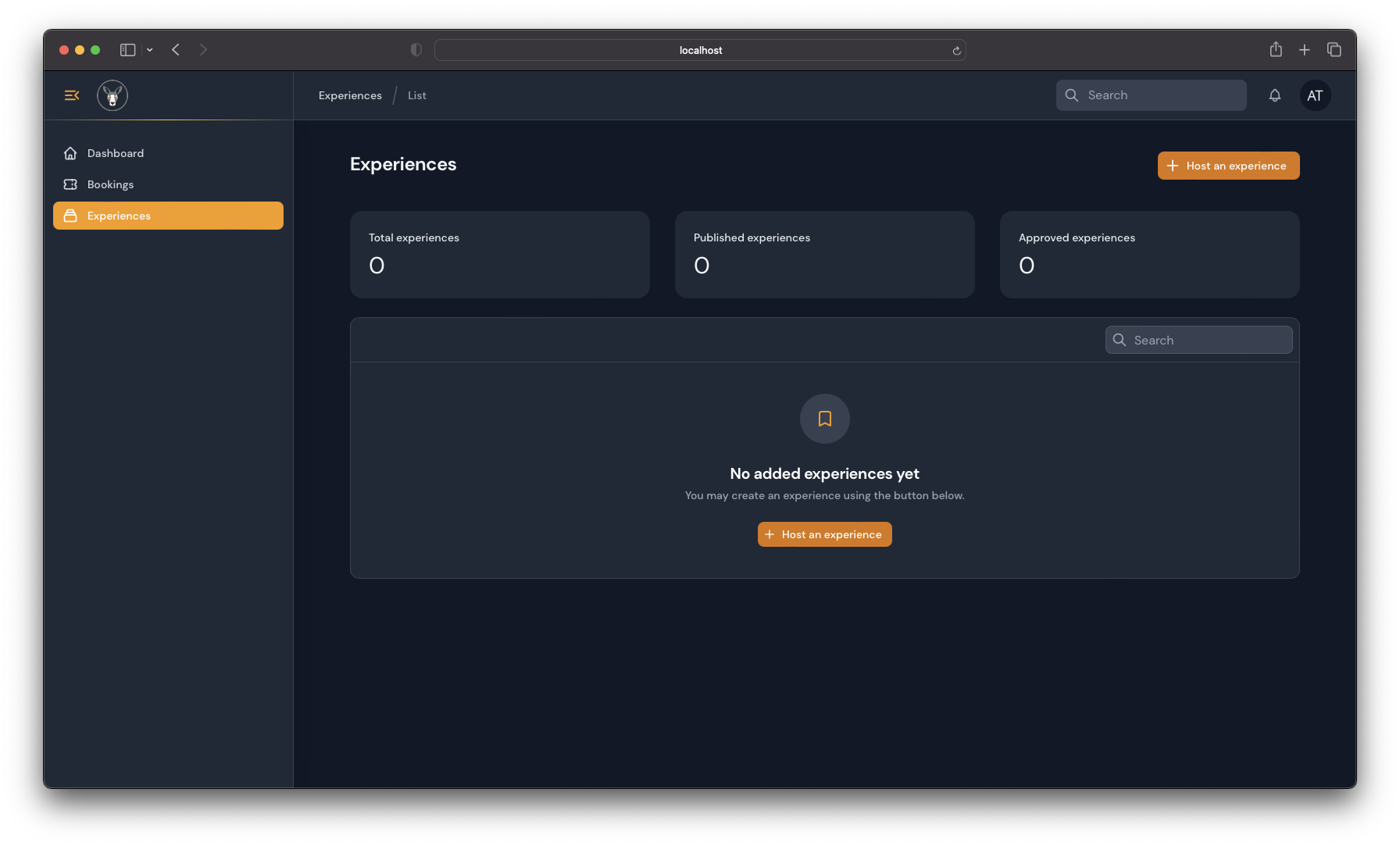The height and width of the screenshot is (846, 1400).
Task: Open a new browser tab with the plus icon
Action: pos(1305,50)
